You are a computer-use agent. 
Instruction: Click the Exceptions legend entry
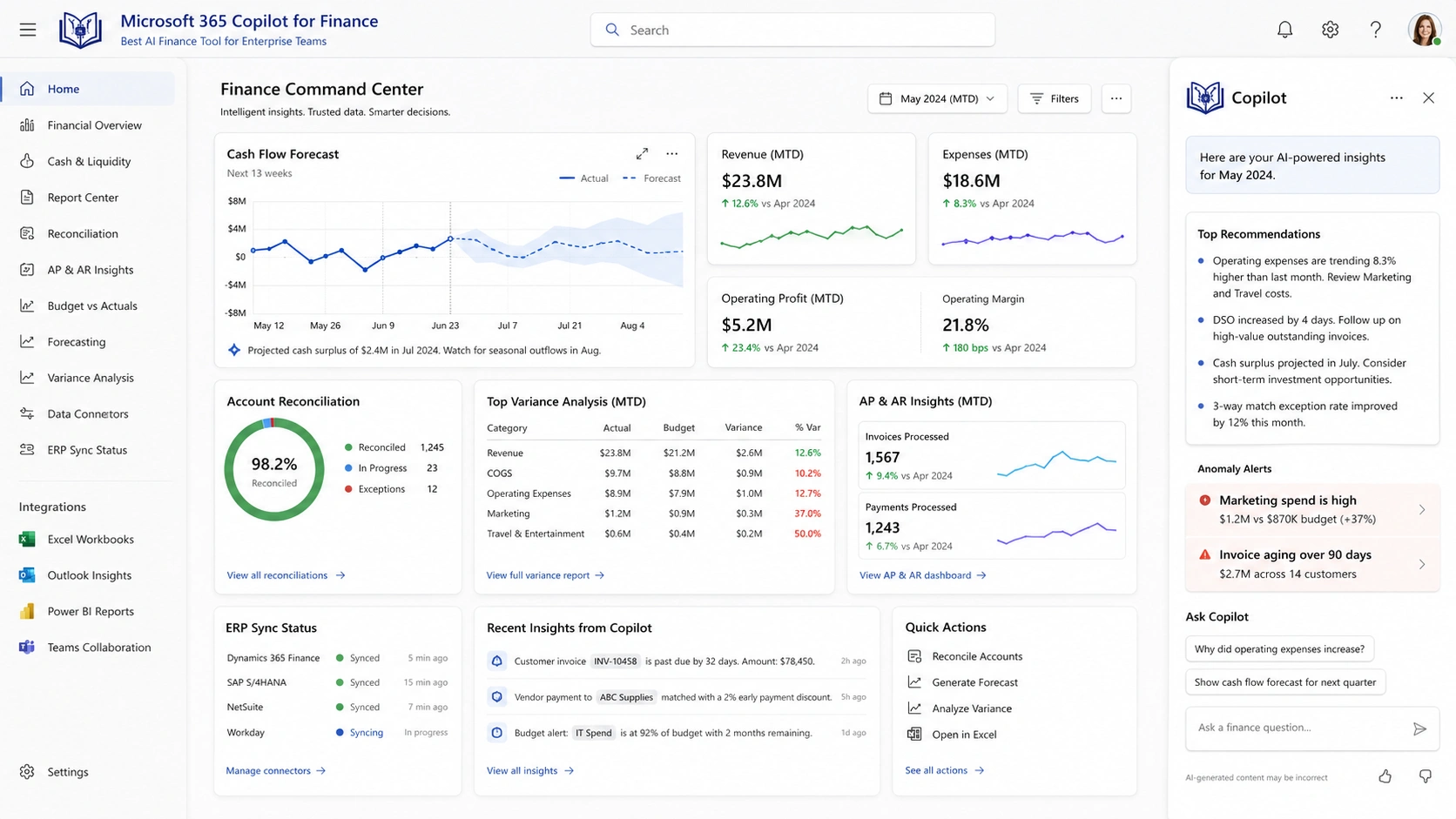click(x=390, y=489)
